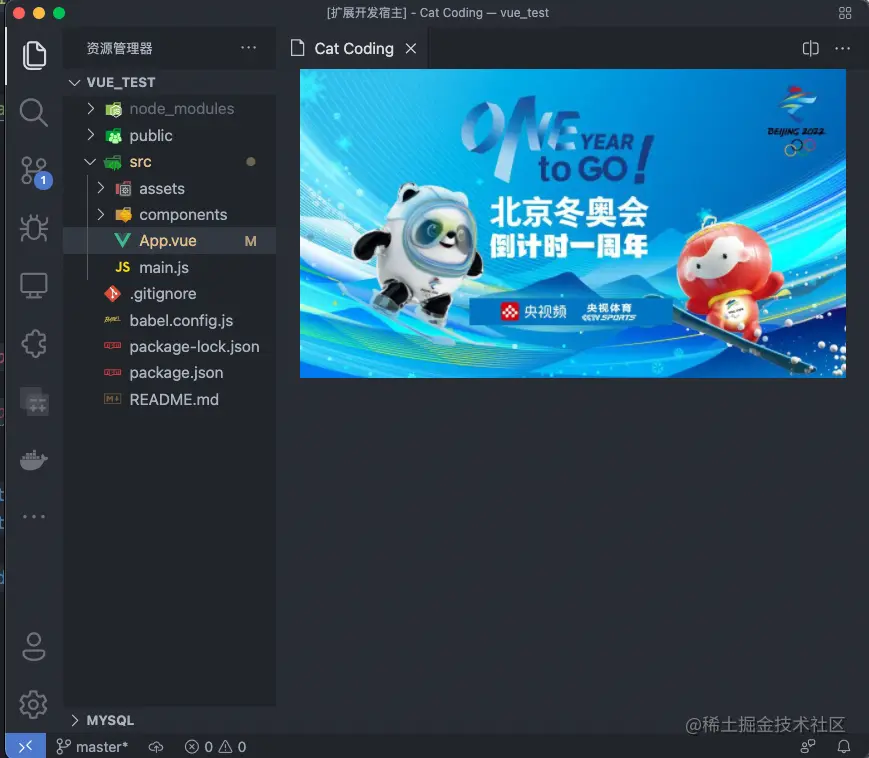The width and height of the screenshot is (869, 758).
Task: Open Source Control view with 1 badge
Action: click(x=35, y=172)
